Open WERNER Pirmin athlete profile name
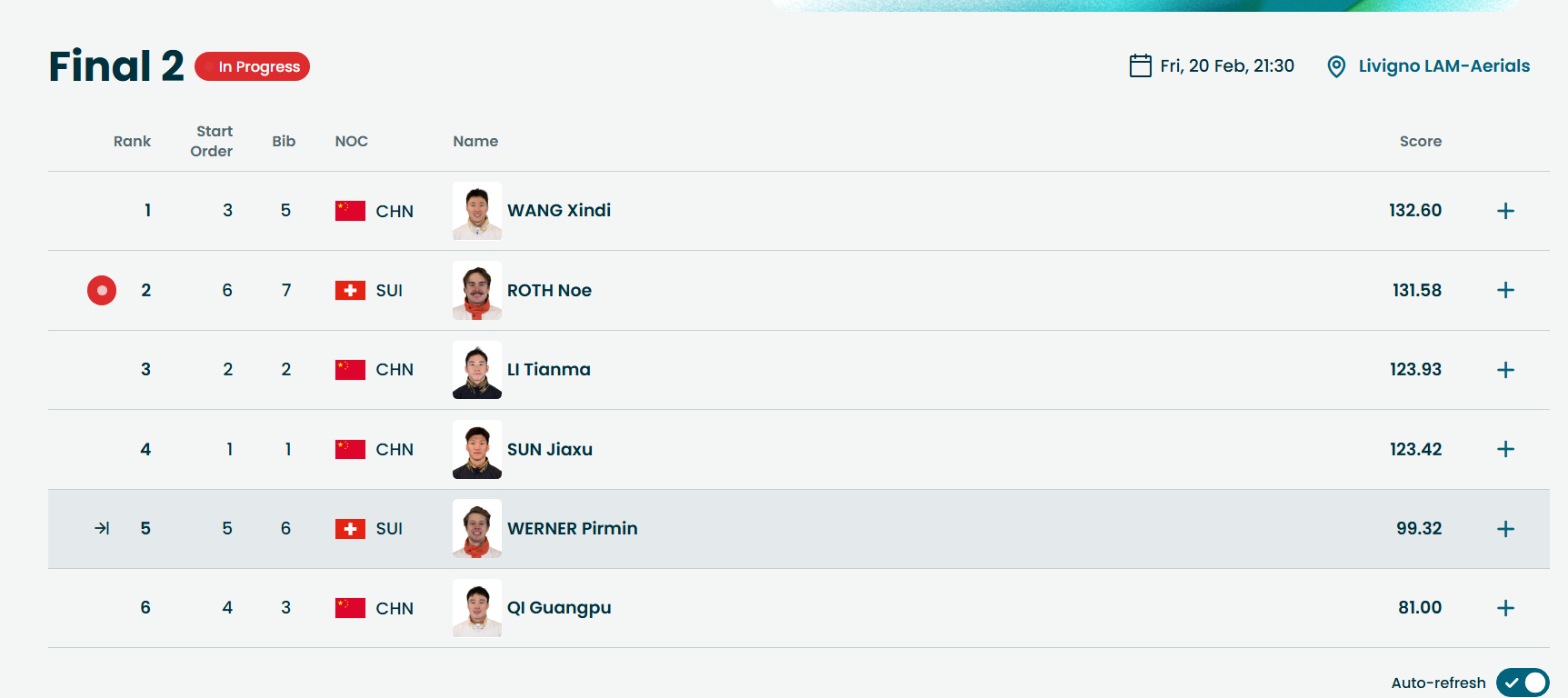 [x=572, y=528]
